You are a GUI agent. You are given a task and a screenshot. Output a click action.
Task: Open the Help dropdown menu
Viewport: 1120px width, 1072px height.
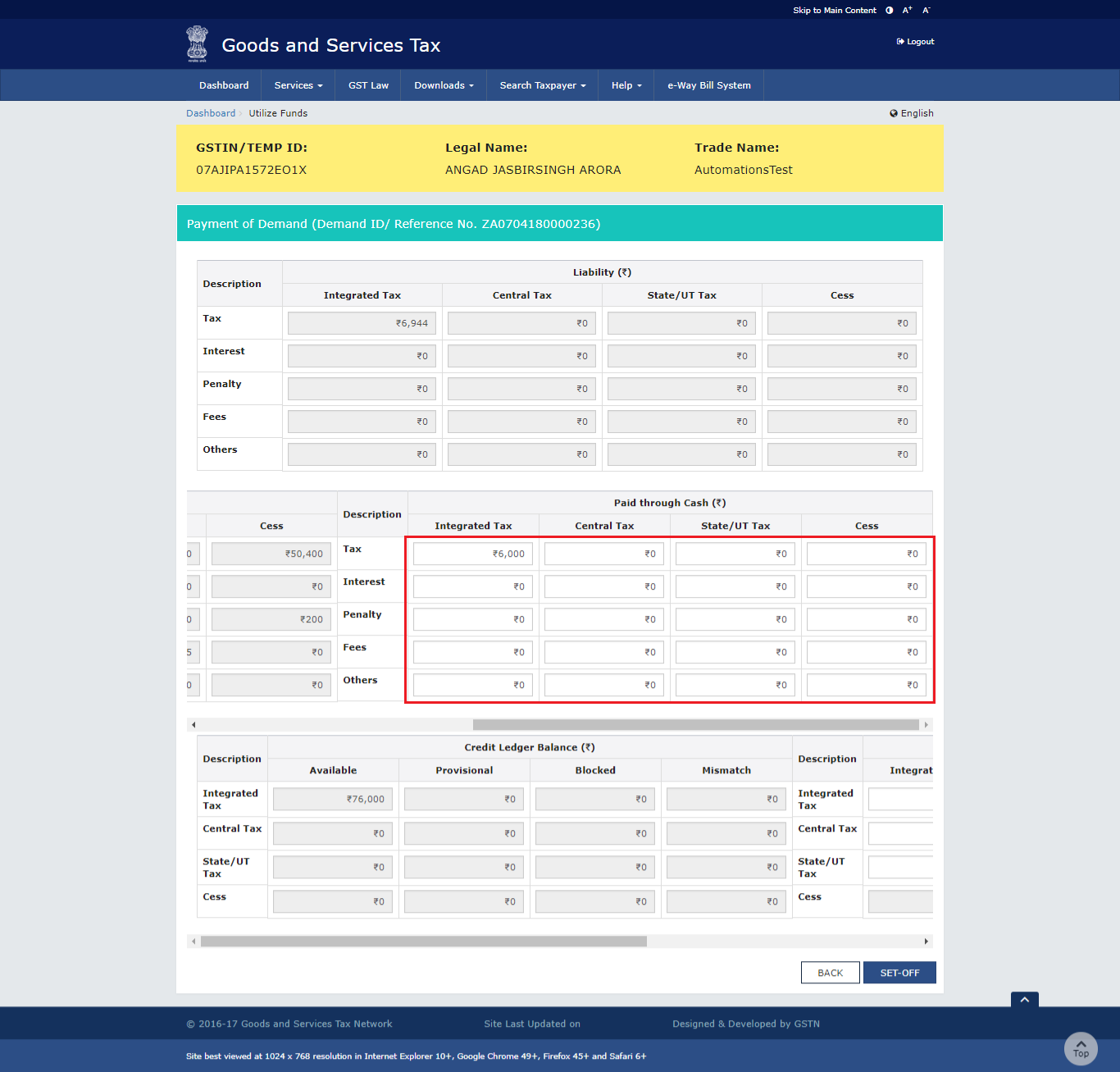[626, 84]
